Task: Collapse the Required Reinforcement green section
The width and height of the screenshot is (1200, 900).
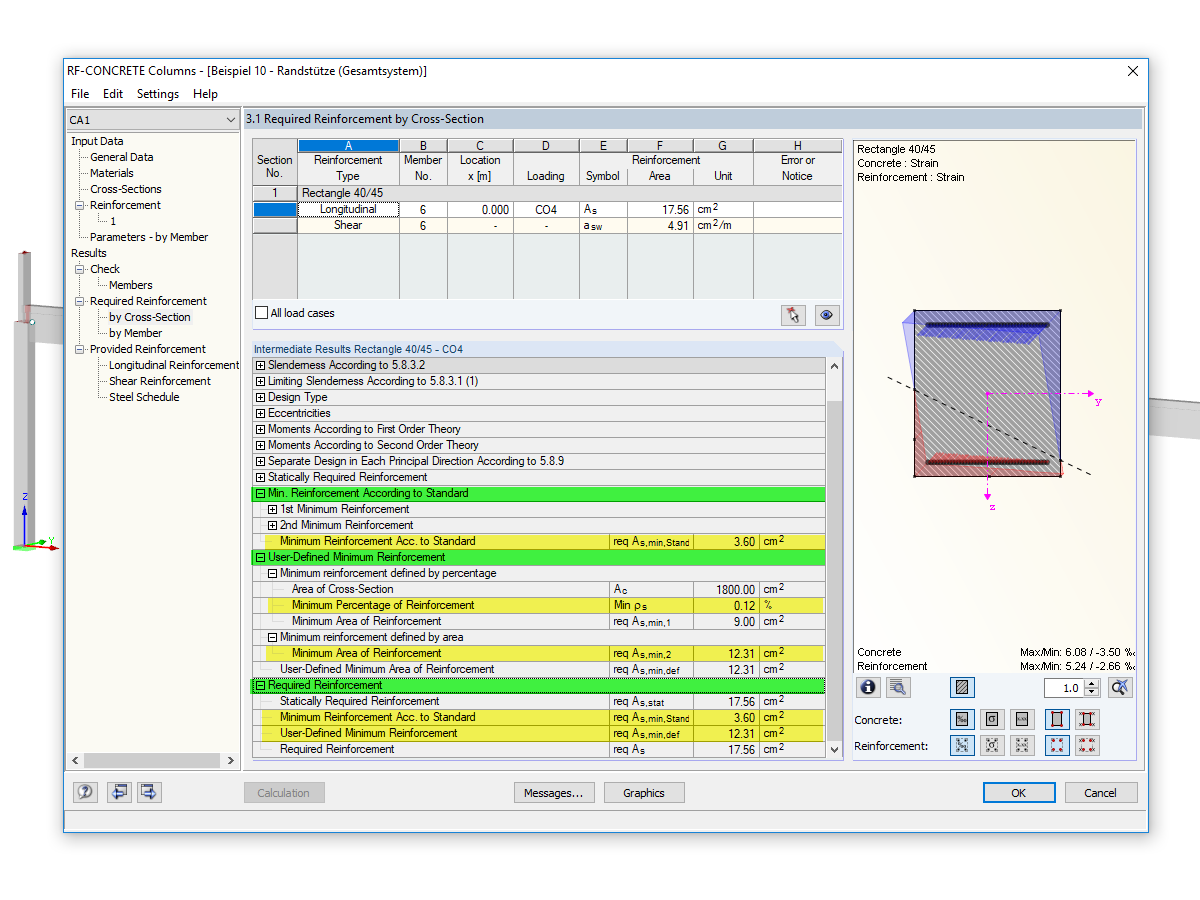Action: coord(261,685)
